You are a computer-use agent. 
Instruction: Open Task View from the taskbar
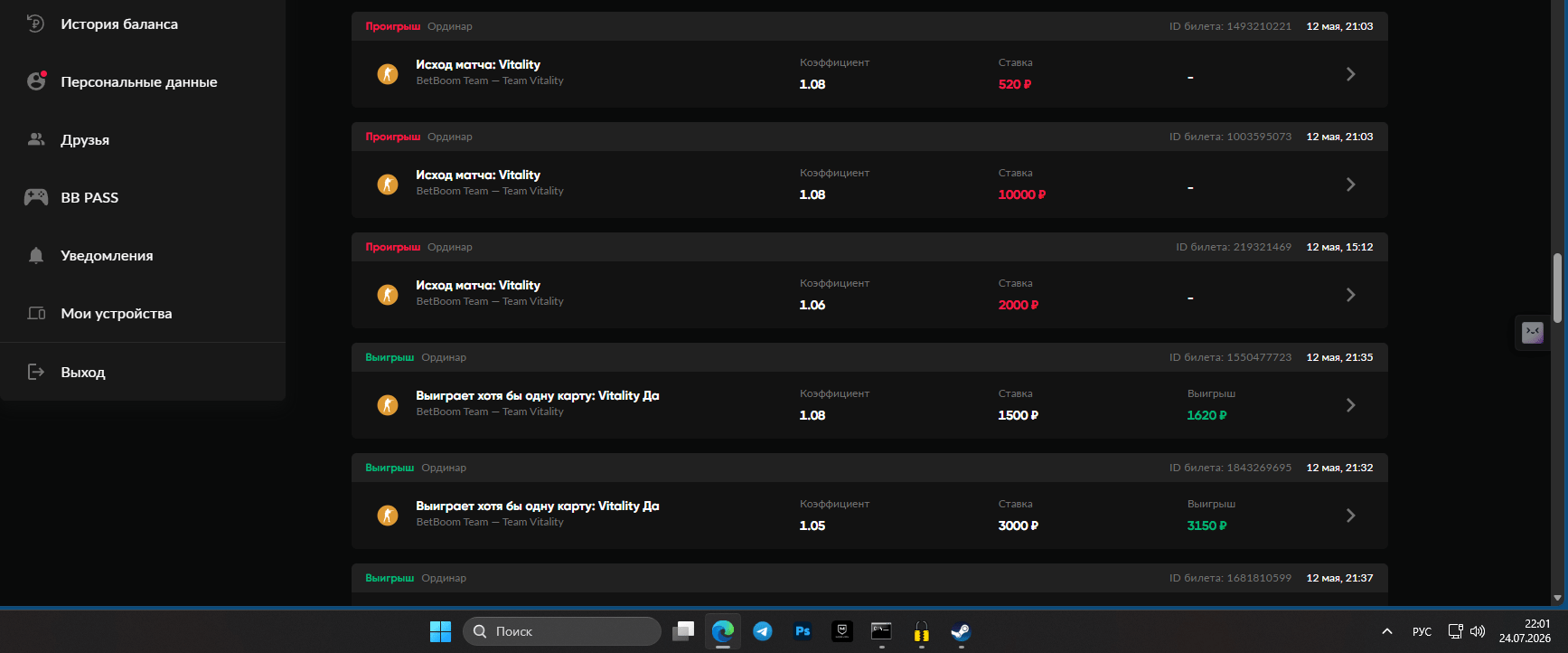pyautogui.click(x=683, y=631)
